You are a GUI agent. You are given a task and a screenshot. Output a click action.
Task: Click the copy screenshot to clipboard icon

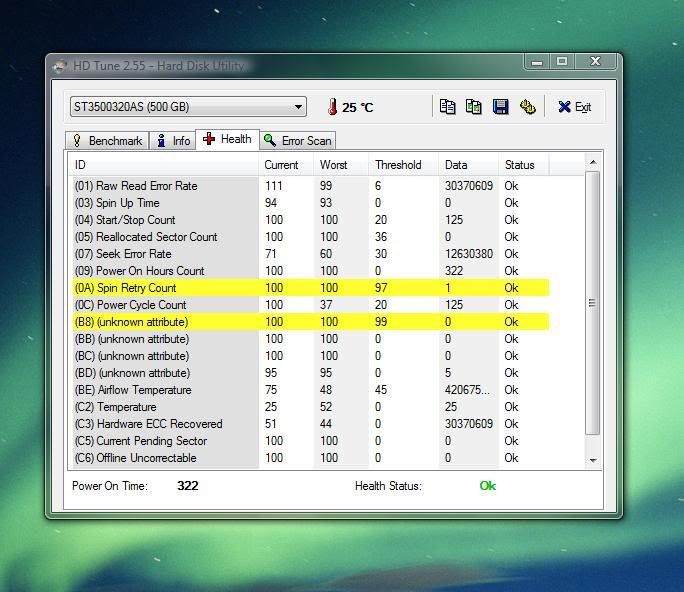[474, 107]
